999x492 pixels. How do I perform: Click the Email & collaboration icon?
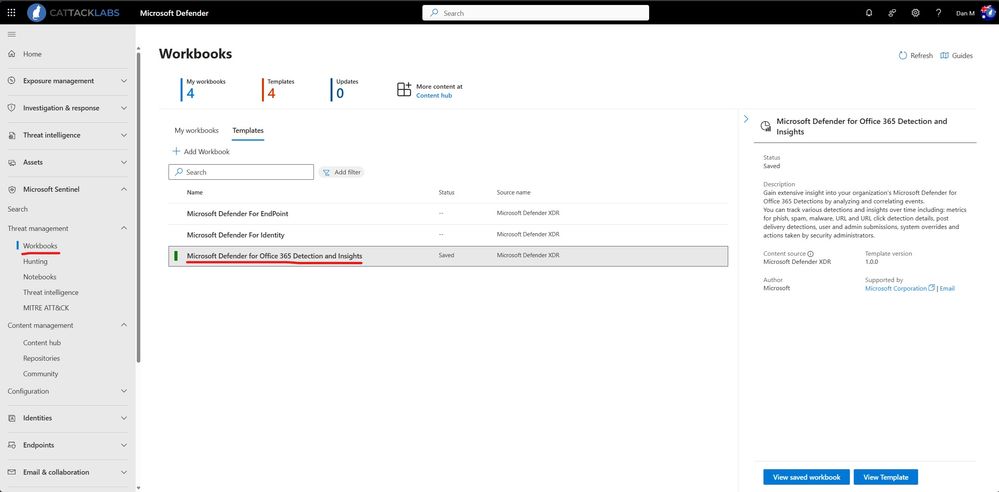[11, 472]
